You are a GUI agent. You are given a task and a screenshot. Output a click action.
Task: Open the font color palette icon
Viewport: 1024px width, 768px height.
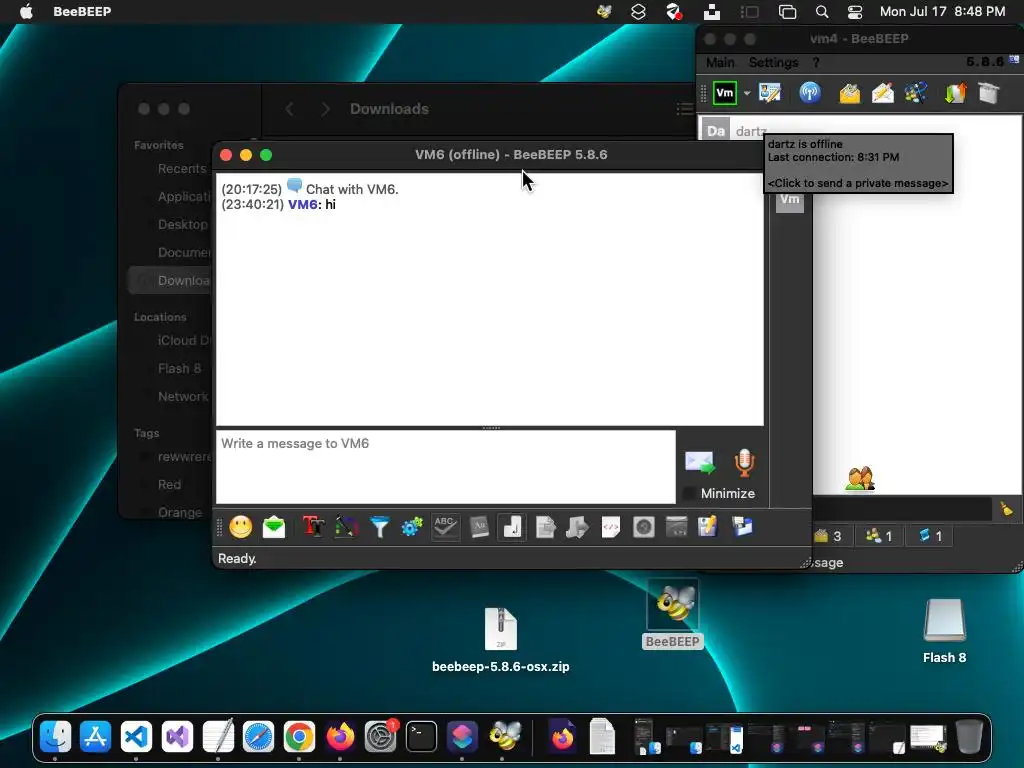tap(346, 527)
